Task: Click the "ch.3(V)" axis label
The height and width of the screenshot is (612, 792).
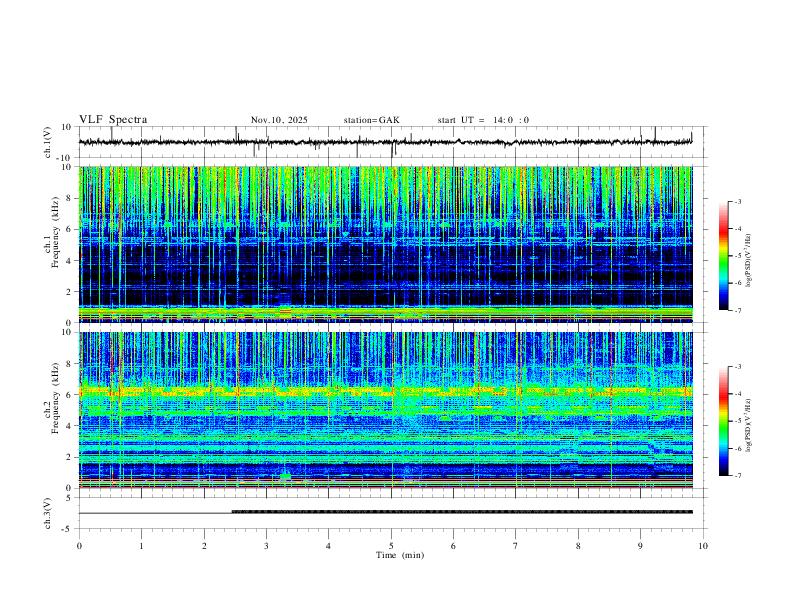Action: [x=48, y=513]
